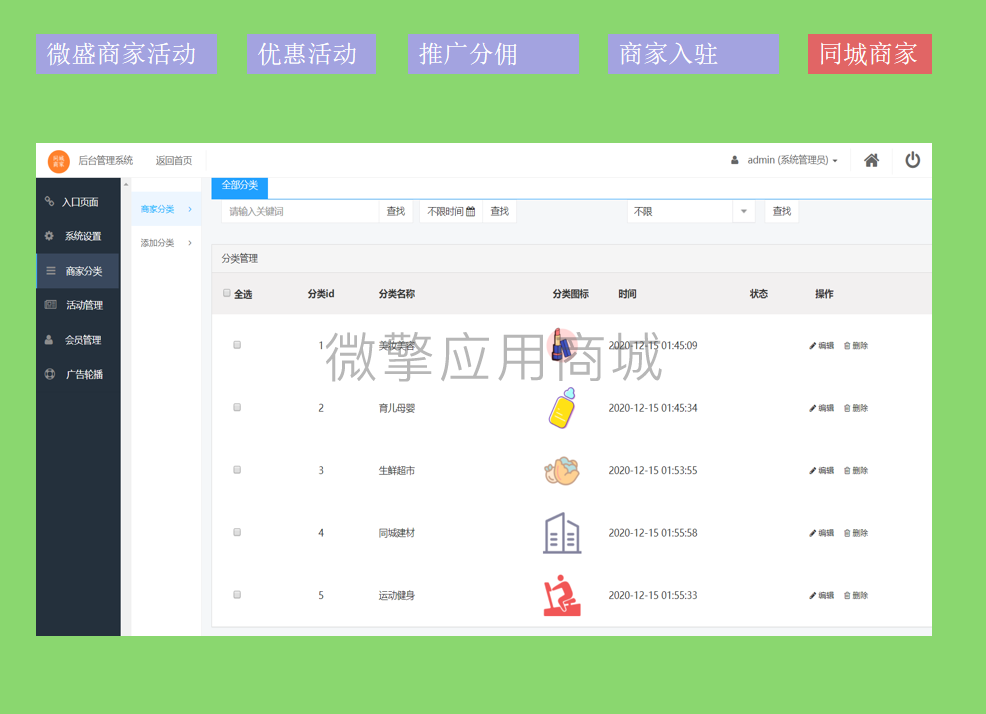Viewport: 986px width, 714px height.
Task: Click the 推广分佣 banner button
Action: (493, 54)
